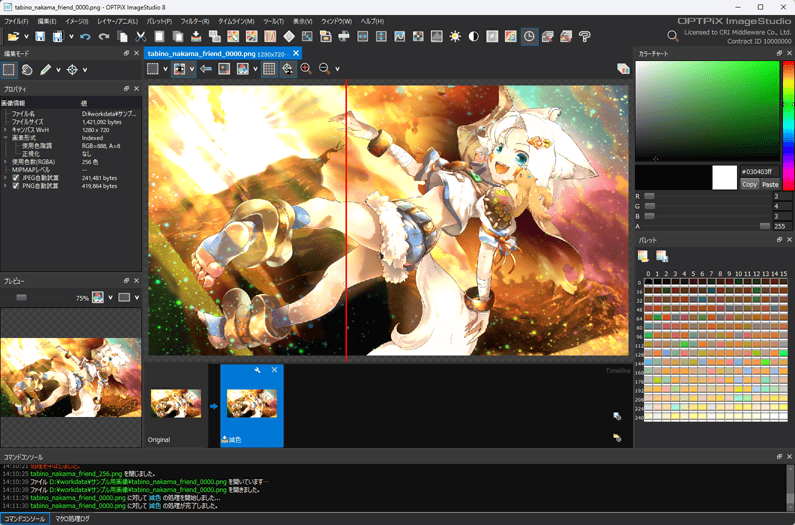
Task: Click the first palette icon in パレット panel
Action: [643, 256]
